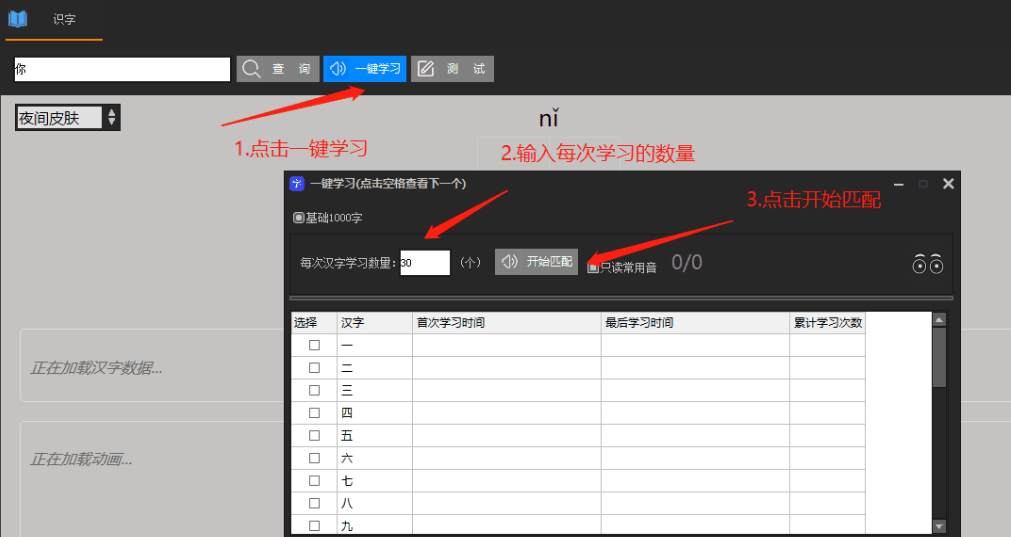Click the eyes icon in study dialog
The width and height of the screenshot is (1011, 537).
point(928,264)
